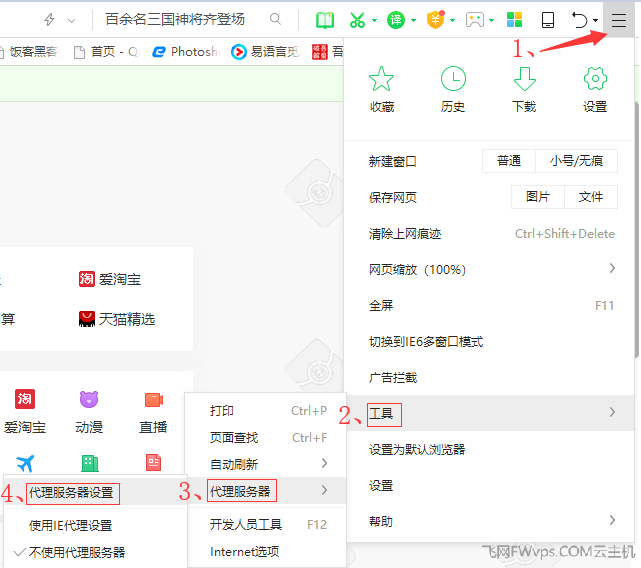Screen dimensions: 641x568
Task: Click the red news document icon
Action: point(153,462)
